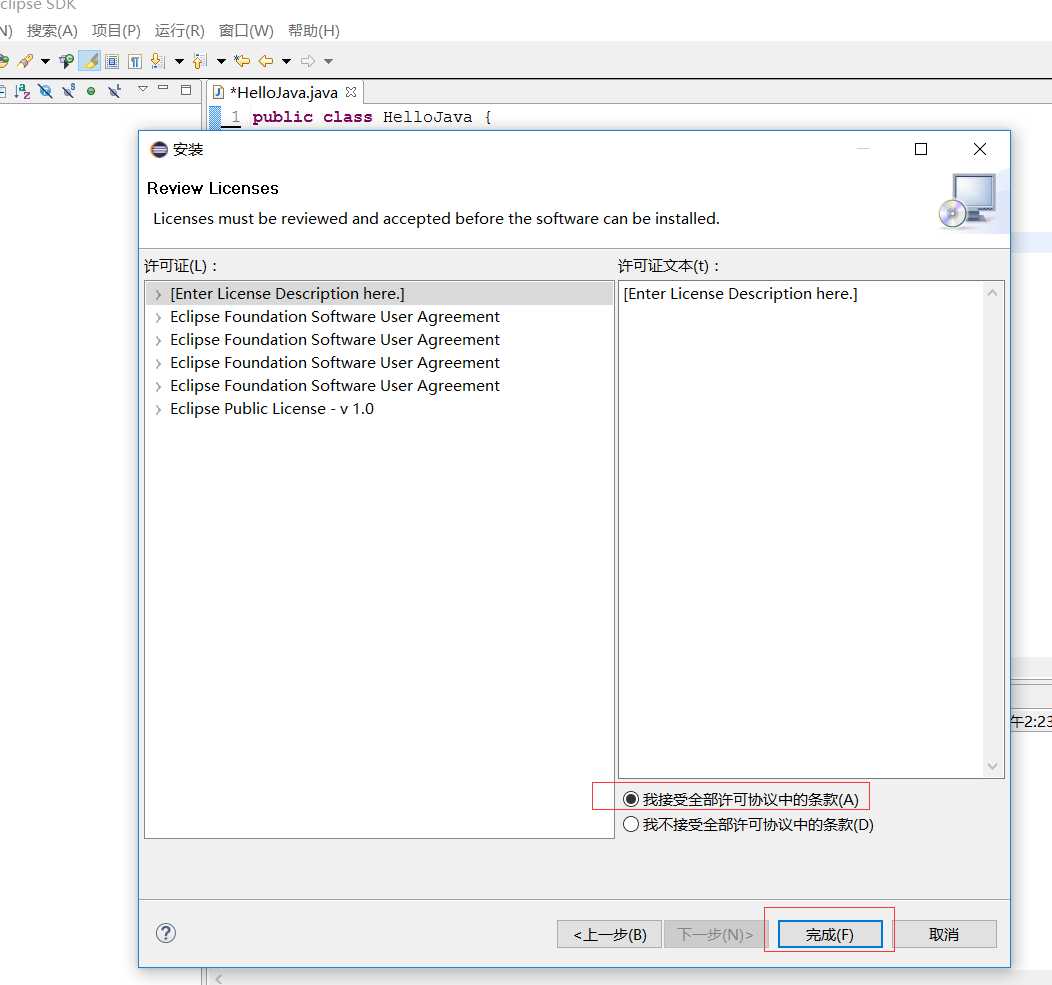
Task: Open back navigation history dropdown
Action: 286,62
